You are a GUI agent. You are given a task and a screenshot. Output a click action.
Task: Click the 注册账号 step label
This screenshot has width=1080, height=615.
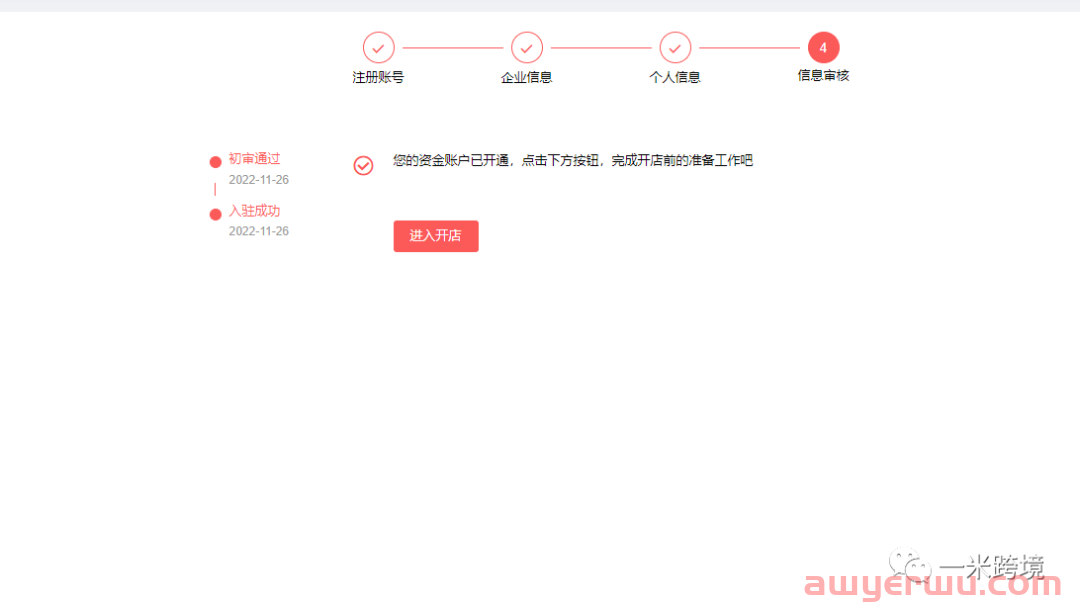tap(378, 77)
